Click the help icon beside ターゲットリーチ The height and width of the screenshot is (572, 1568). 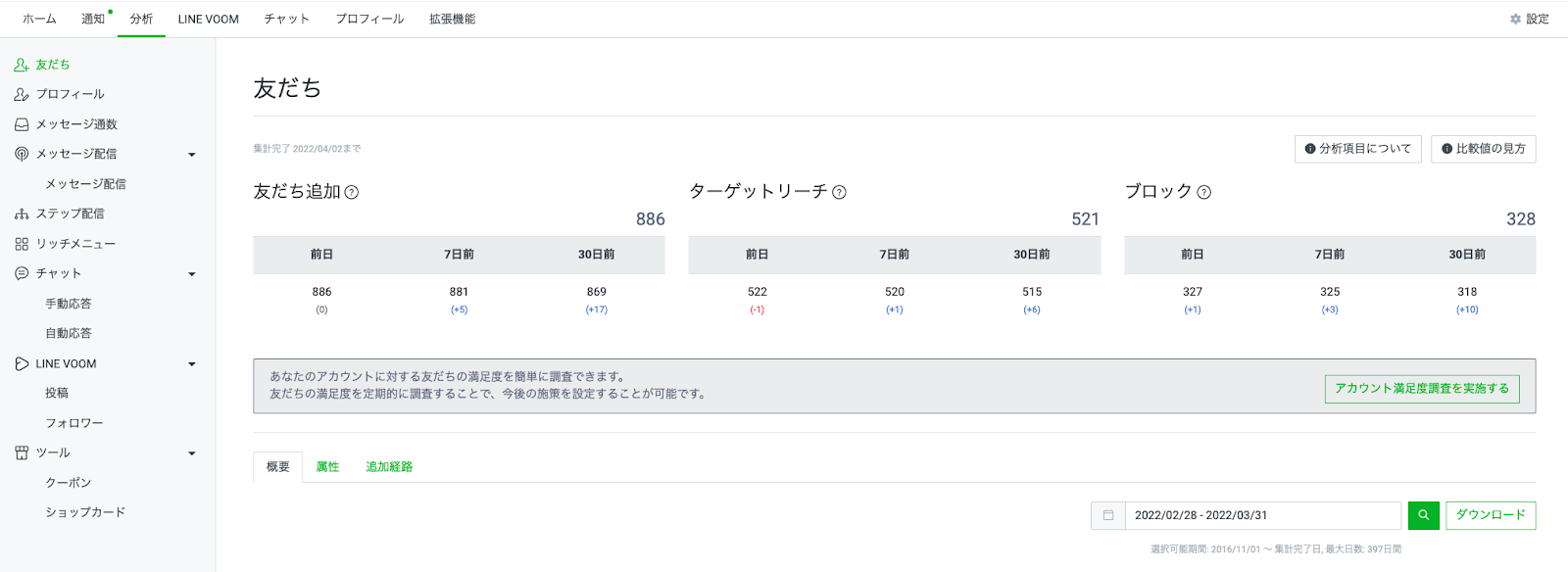pyautogui.click(x=839, y=192)
